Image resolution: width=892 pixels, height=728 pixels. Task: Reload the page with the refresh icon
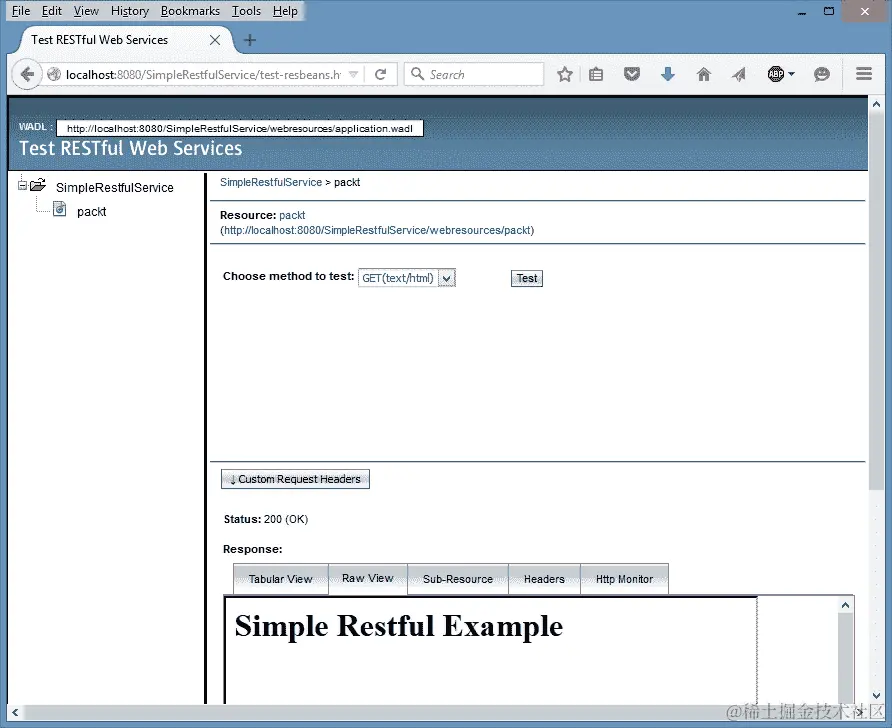pyautogui.click(x=381, y=75)
